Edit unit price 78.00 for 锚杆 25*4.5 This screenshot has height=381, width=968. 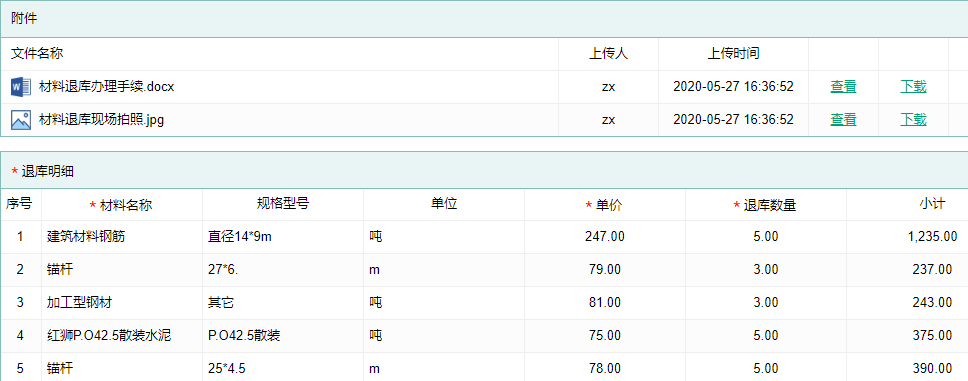click(604, 369)
